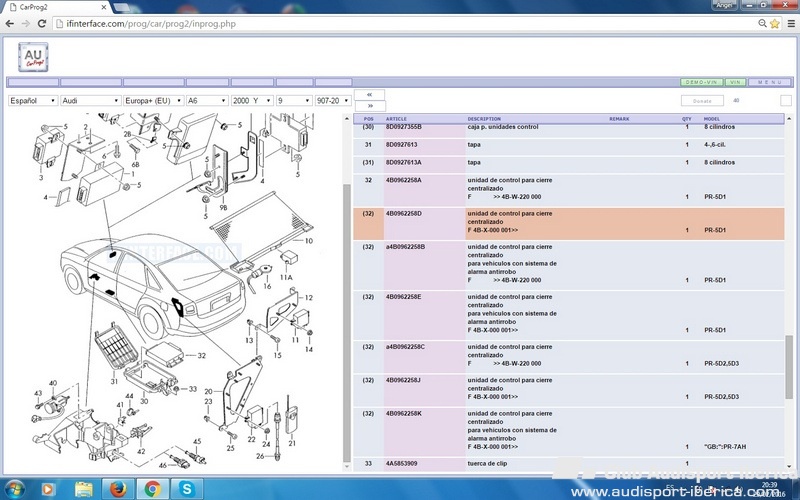Open Chrome from the taskbar
The width and height of the screenshot is (800, 500).
pos(152,489)
